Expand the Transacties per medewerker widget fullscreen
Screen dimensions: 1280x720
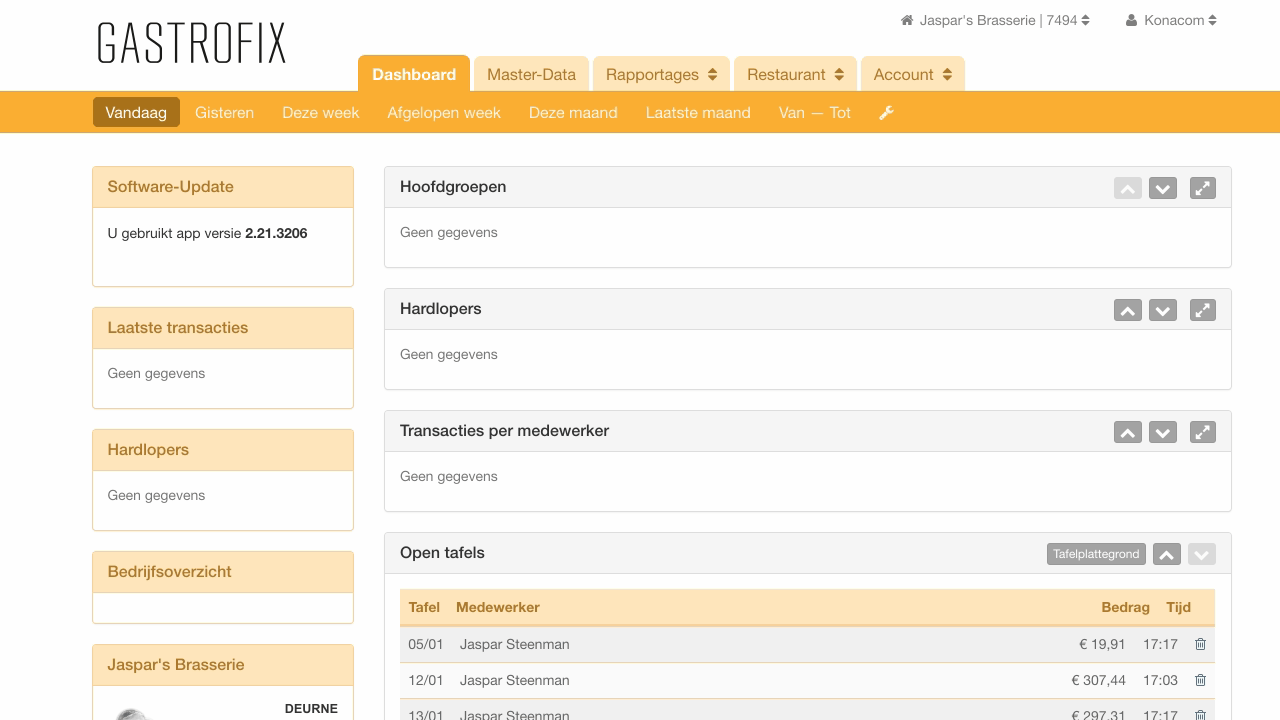click(1202, 432)
